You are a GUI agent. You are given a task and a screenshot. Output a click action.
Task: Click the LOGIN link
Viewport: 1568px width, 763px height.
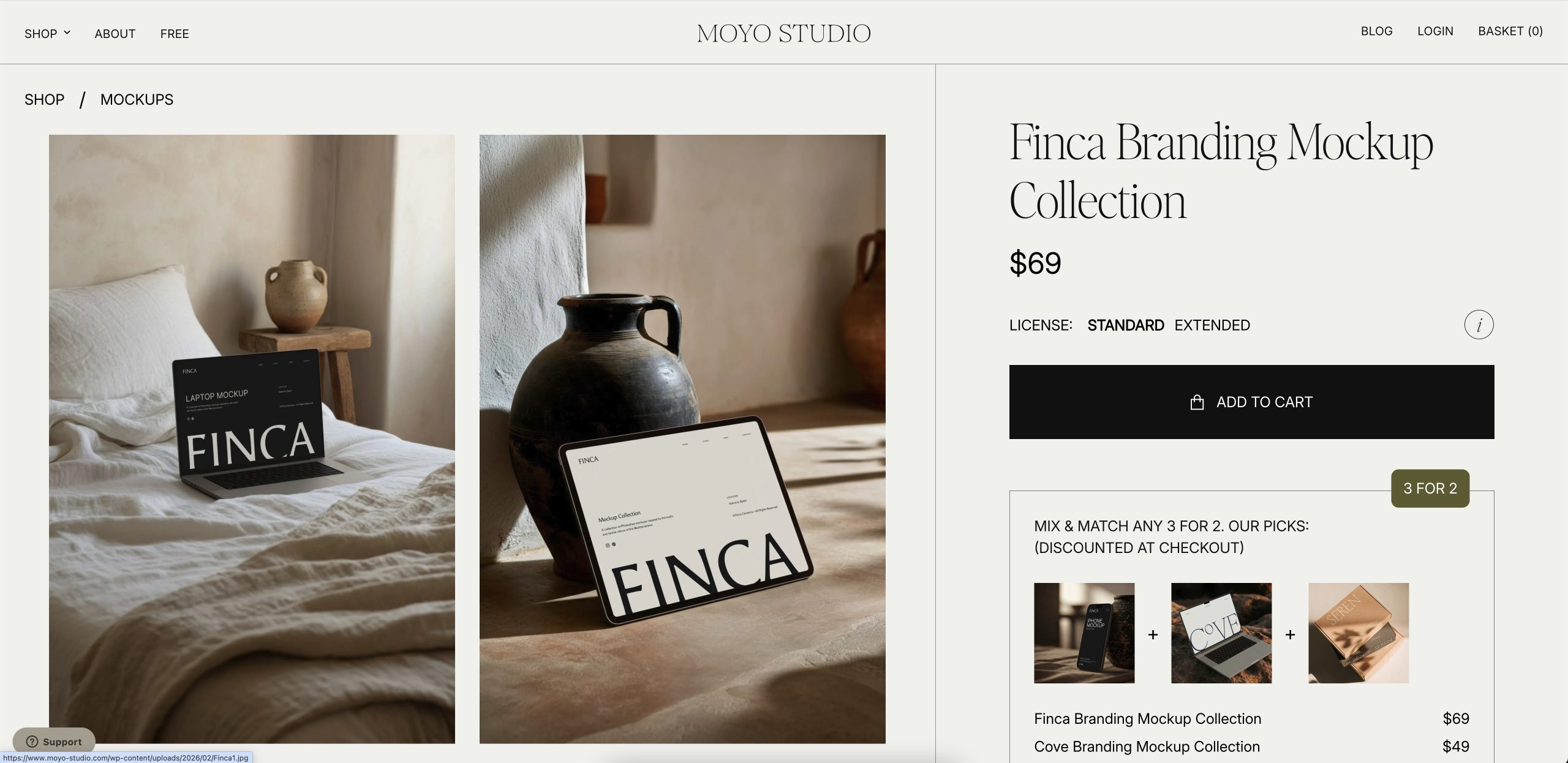pyautogui.click(x=1435, y=31)
